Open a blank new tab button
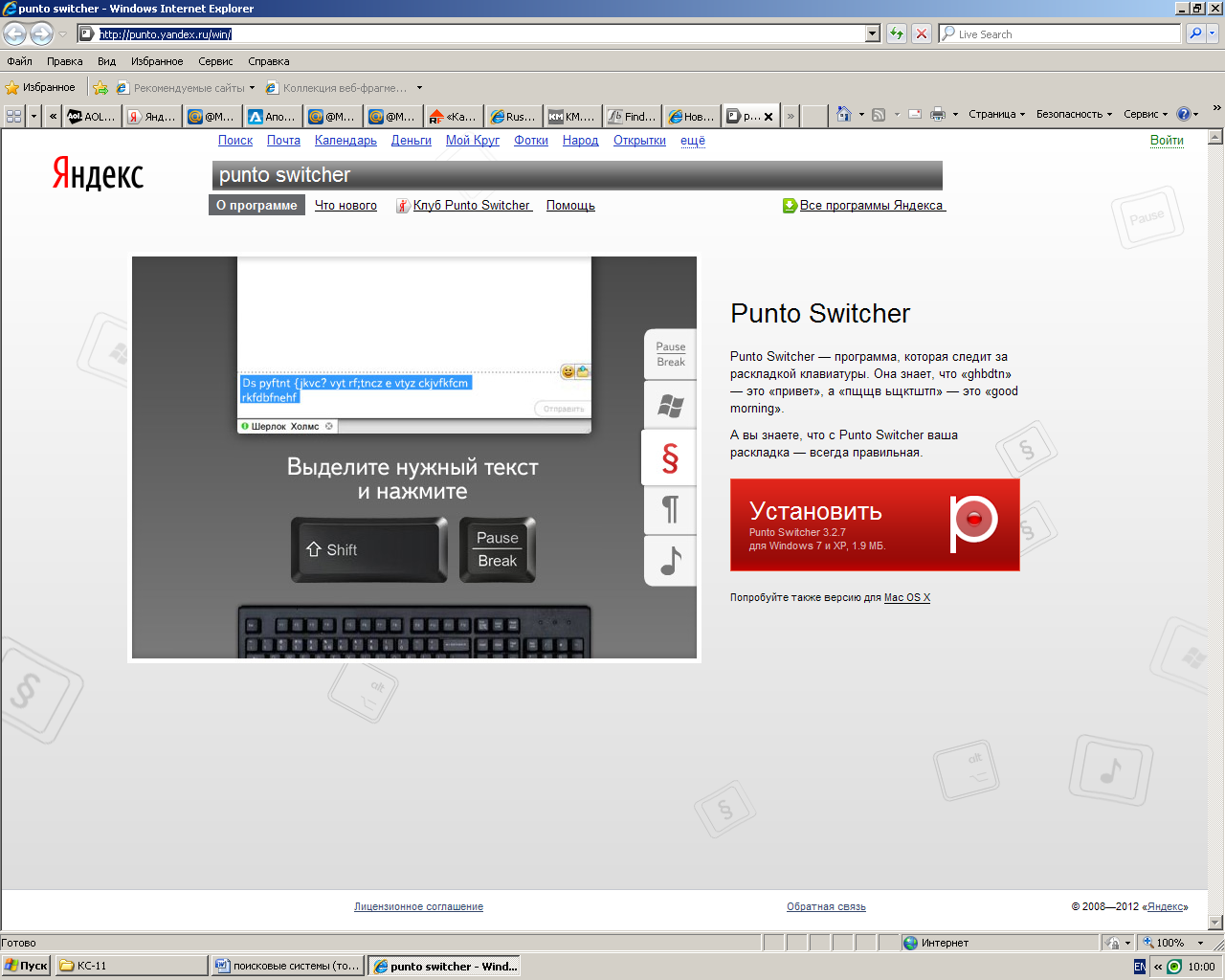 pos(814,116)
